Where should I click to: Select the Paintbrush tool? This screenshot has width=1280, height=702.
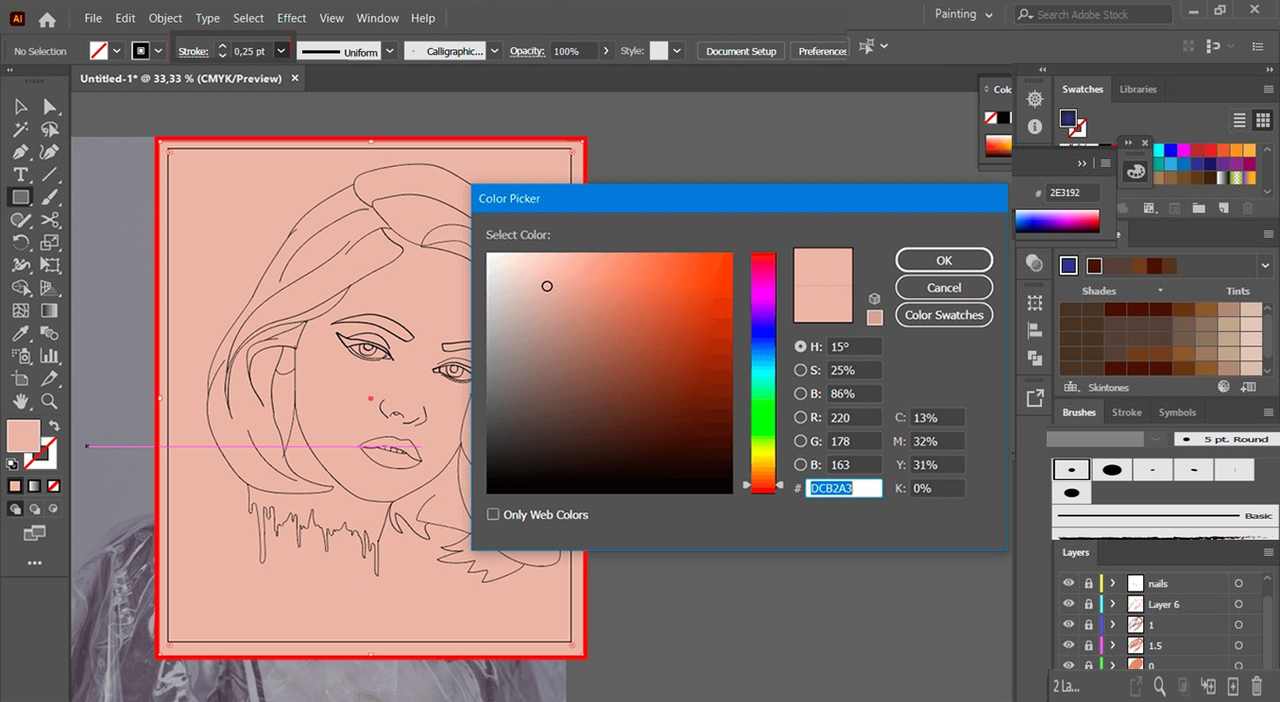tap(50, 197)
